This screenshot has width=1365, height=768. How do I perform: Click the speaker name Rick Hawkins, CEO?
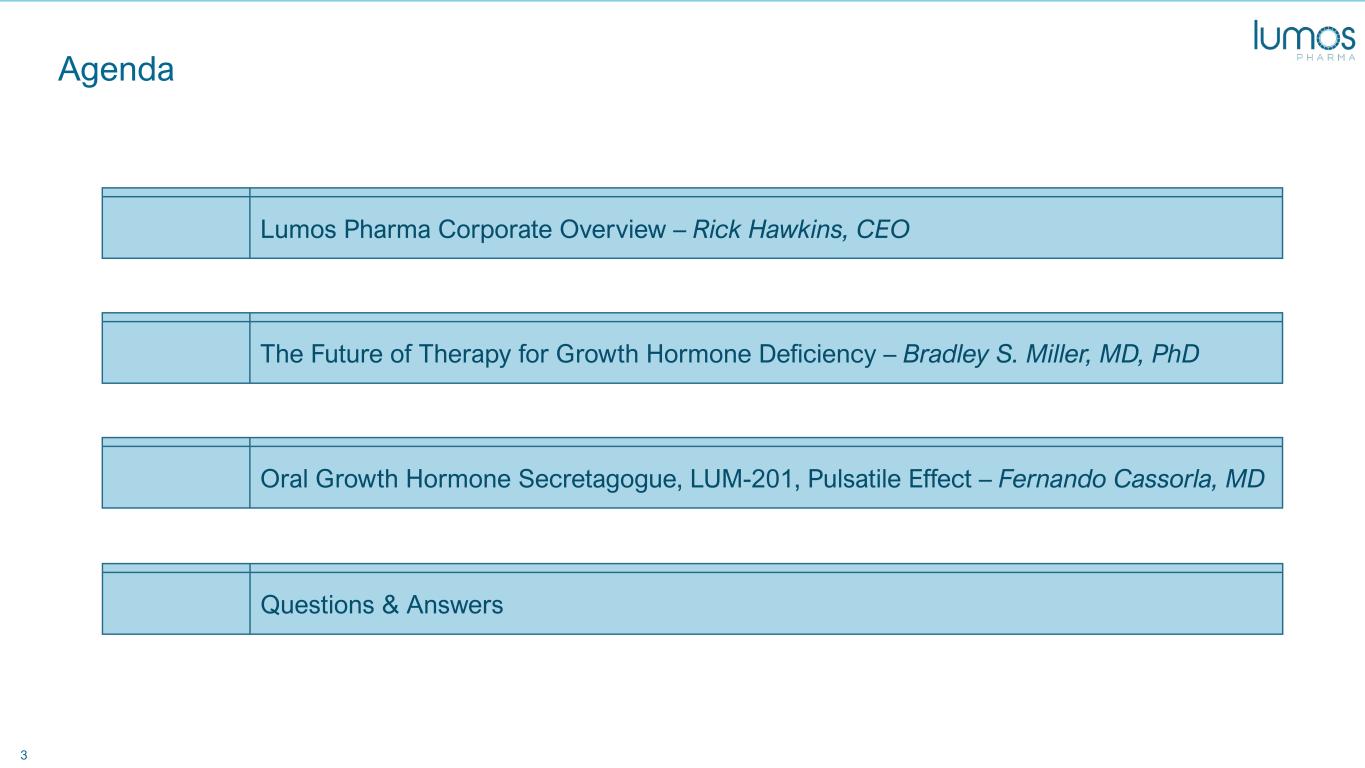point(801,230)
